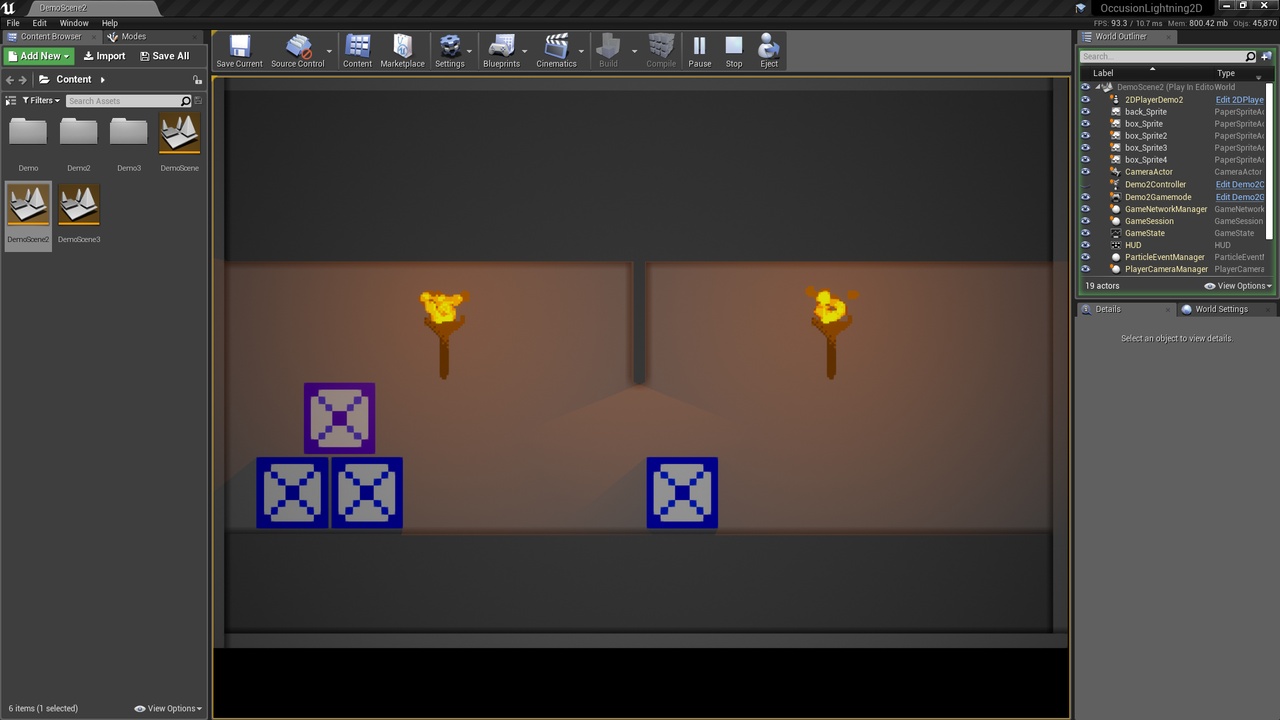Select the DemoScene3 level thumbnail

pyautogui.click(x=78, y=205)
